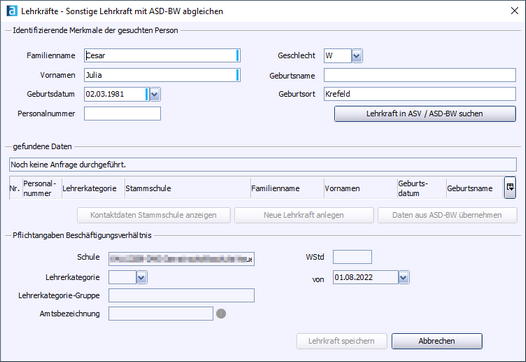This screenshot has height=362, width=526.
Task: Click the Geschlecht field showing W
Action: (x=337, y=56)
